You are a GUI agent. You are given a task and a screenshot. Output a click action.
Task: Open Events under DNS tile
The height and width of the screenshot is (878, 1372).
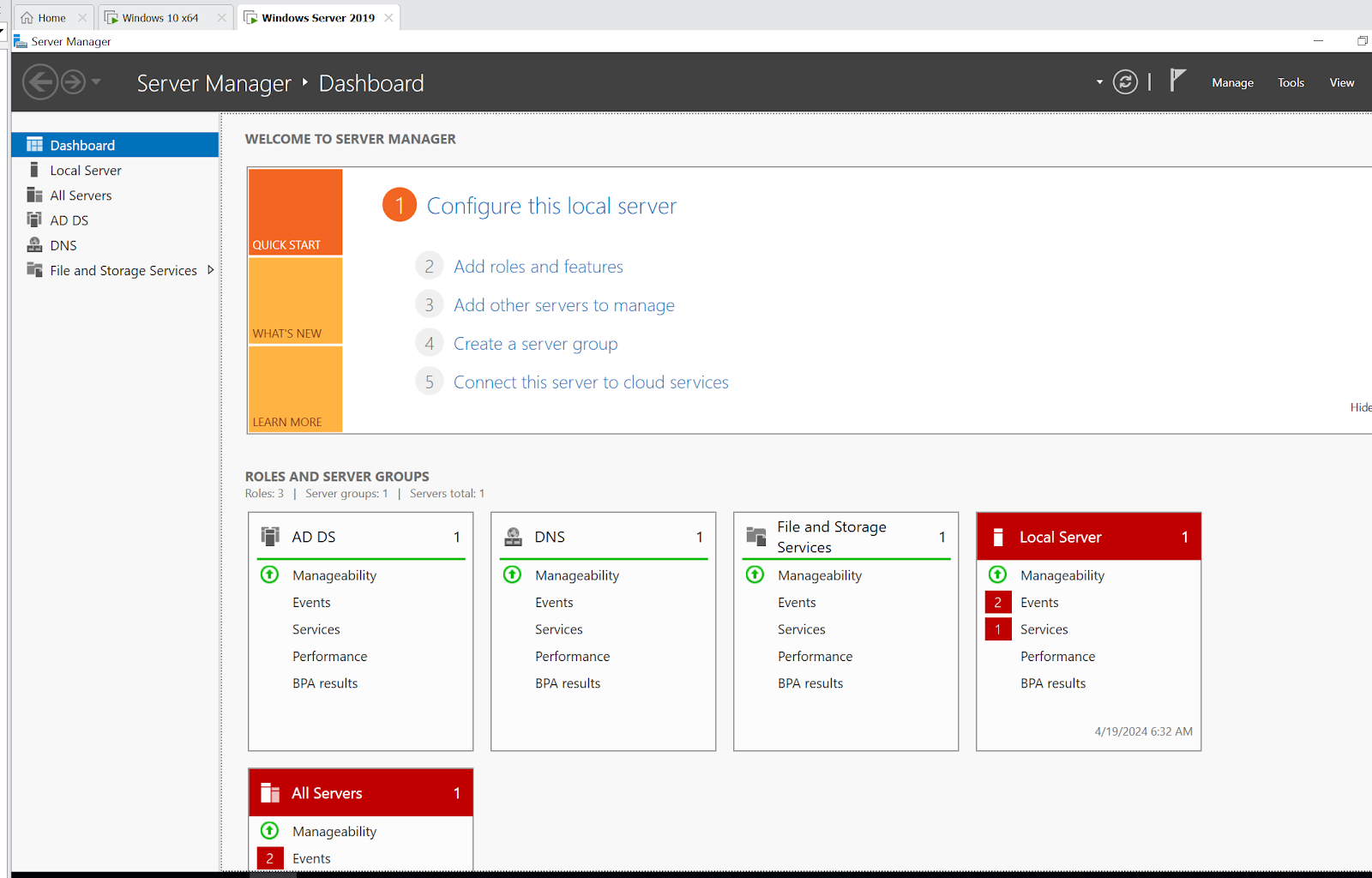click(554, 602)
